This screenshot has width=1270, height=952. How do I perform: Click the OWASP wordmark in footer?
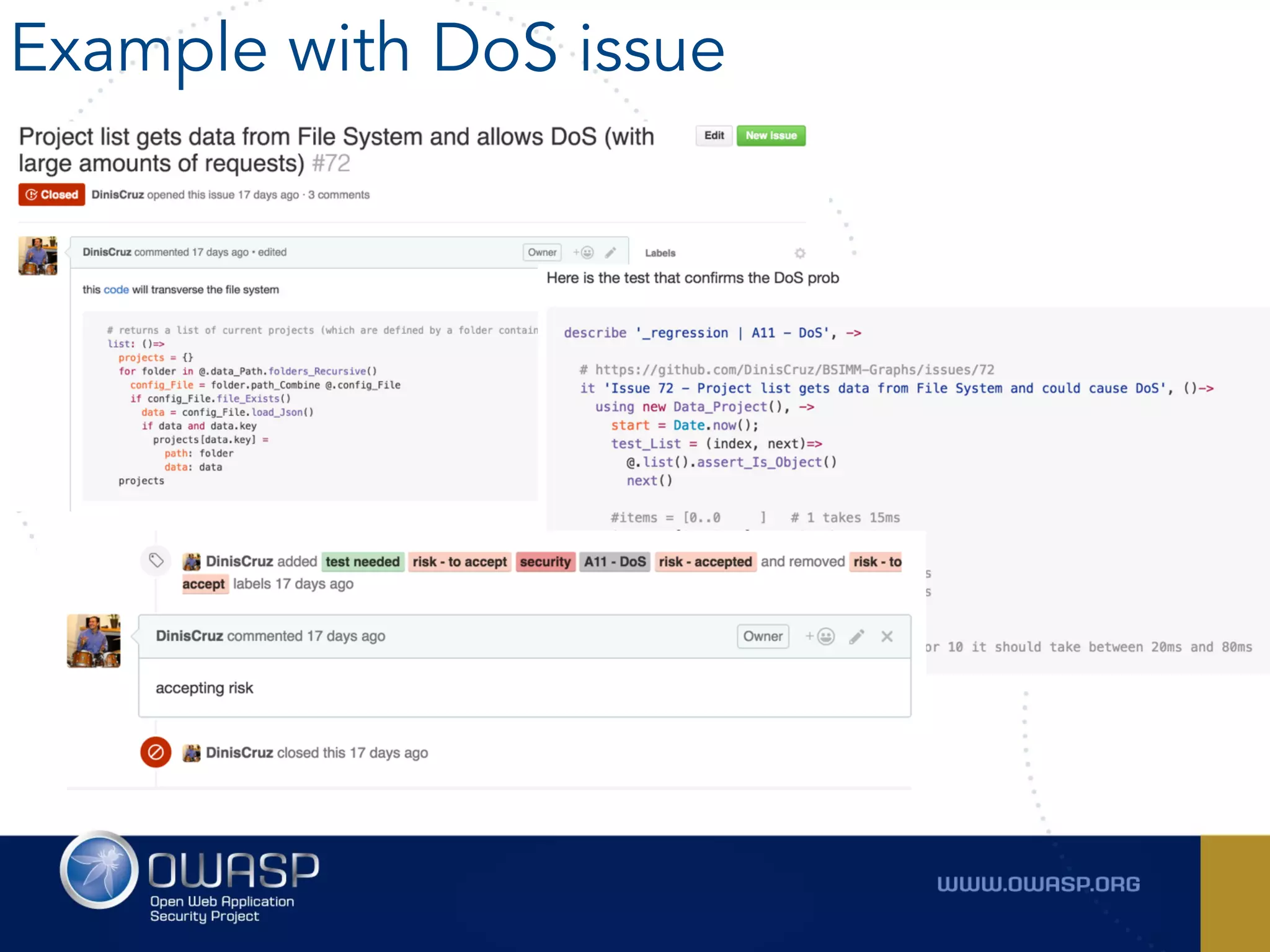[234, 869]
